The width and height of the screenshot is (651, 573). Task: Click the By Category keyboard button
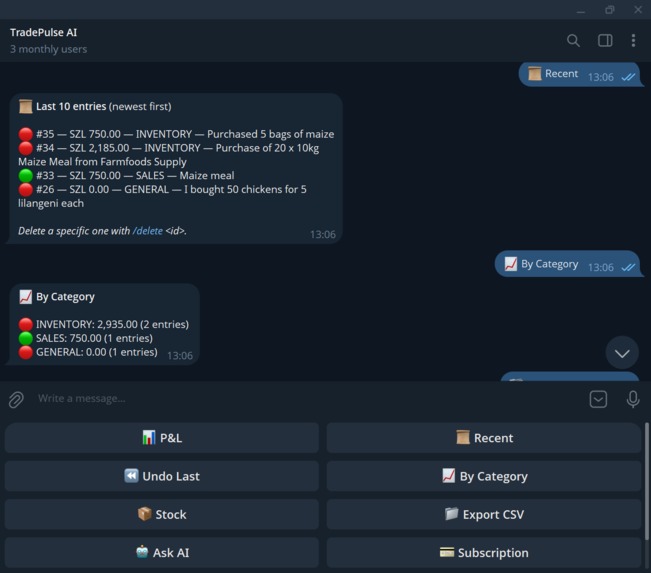click(484, 476)
